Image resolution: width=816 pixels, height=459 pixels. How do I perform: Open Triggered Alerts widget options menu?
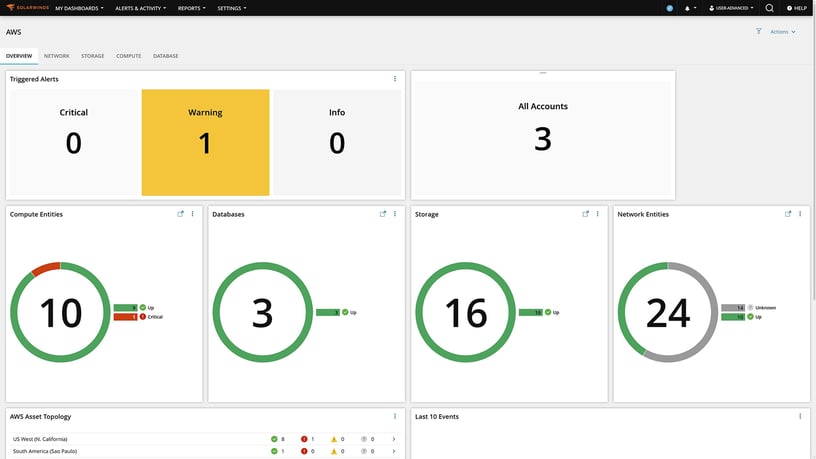coord(395,79)
